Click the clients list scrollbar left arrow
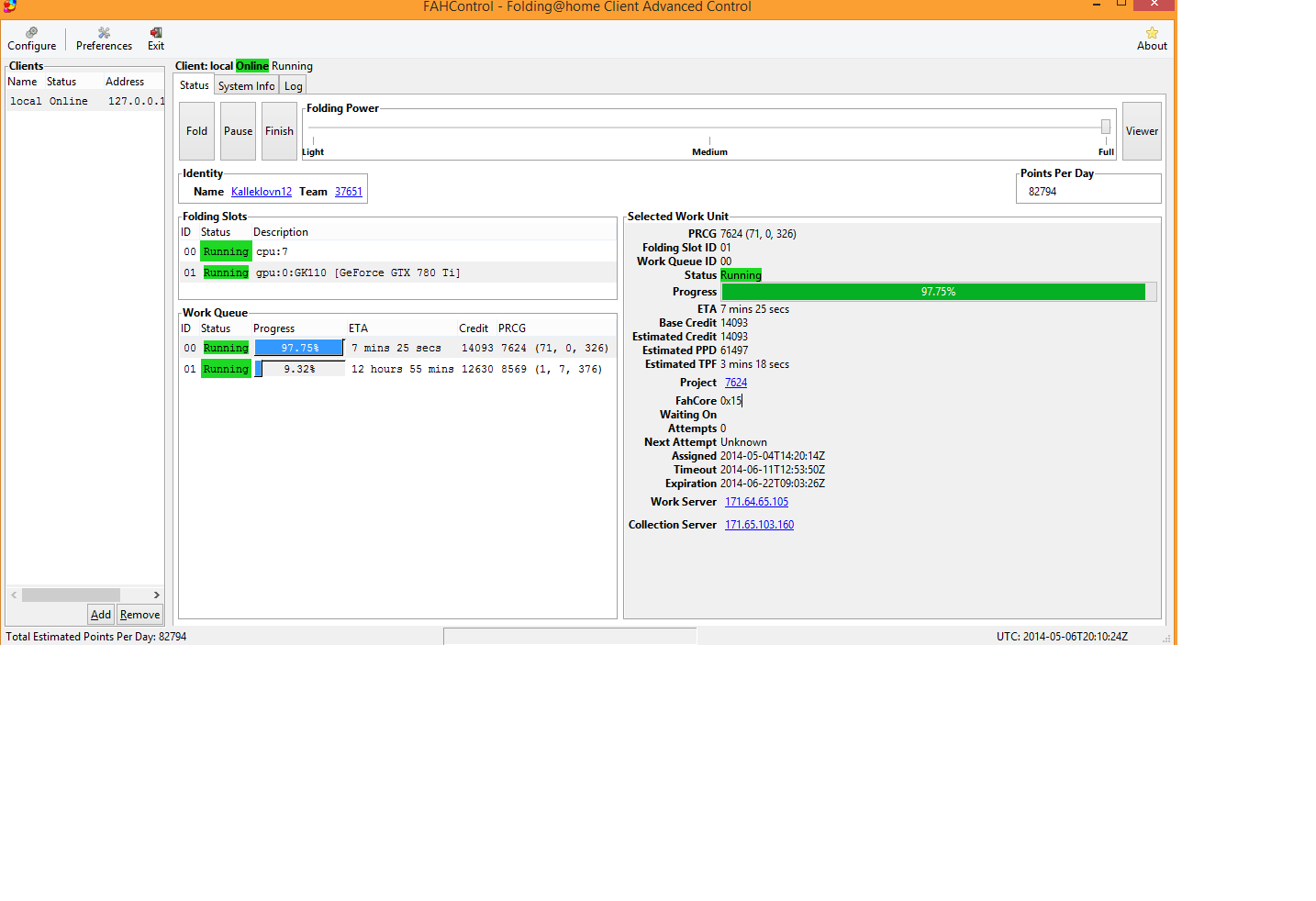This screenshot has width=1316, height=901. (x=14, y=595)
